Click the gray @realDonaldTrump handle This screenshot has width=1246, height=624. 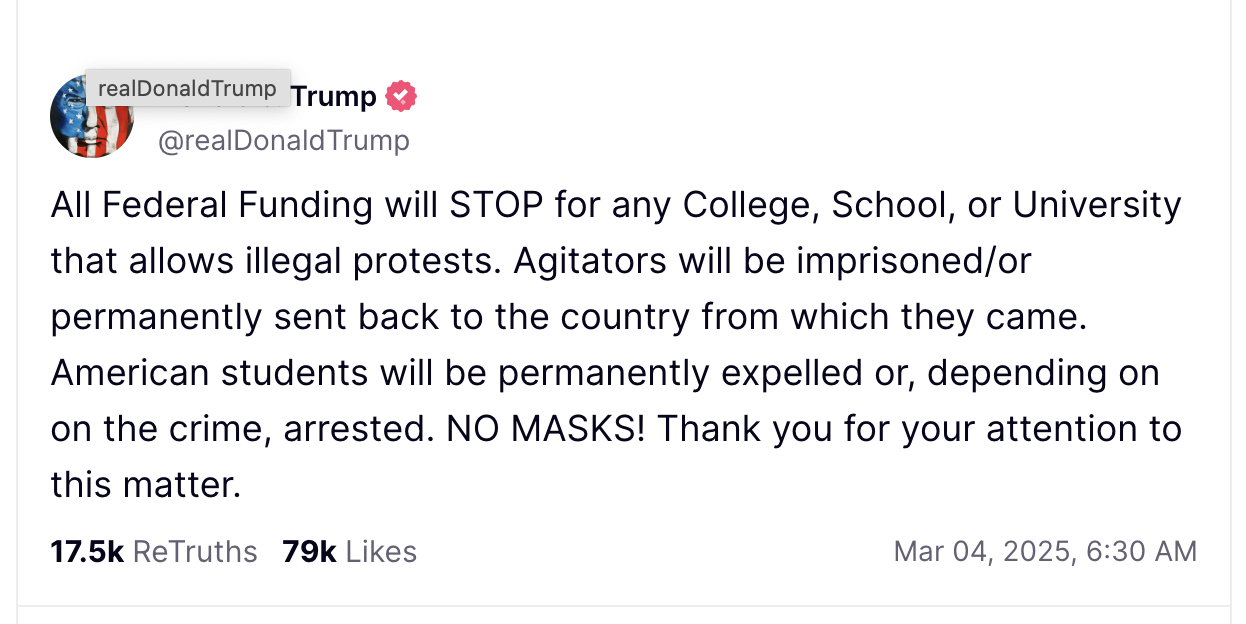284,141
